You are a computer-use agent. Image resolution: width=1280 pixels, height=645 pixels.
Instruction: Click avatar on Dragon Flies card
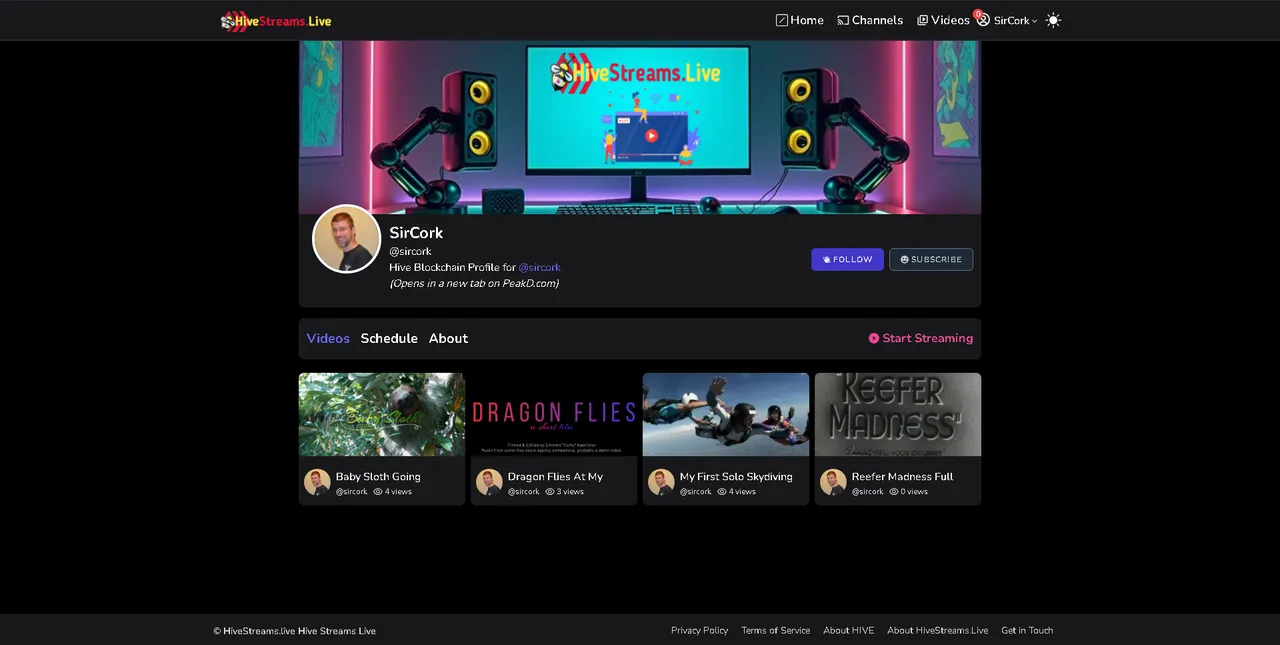click(x=489, y=482)
